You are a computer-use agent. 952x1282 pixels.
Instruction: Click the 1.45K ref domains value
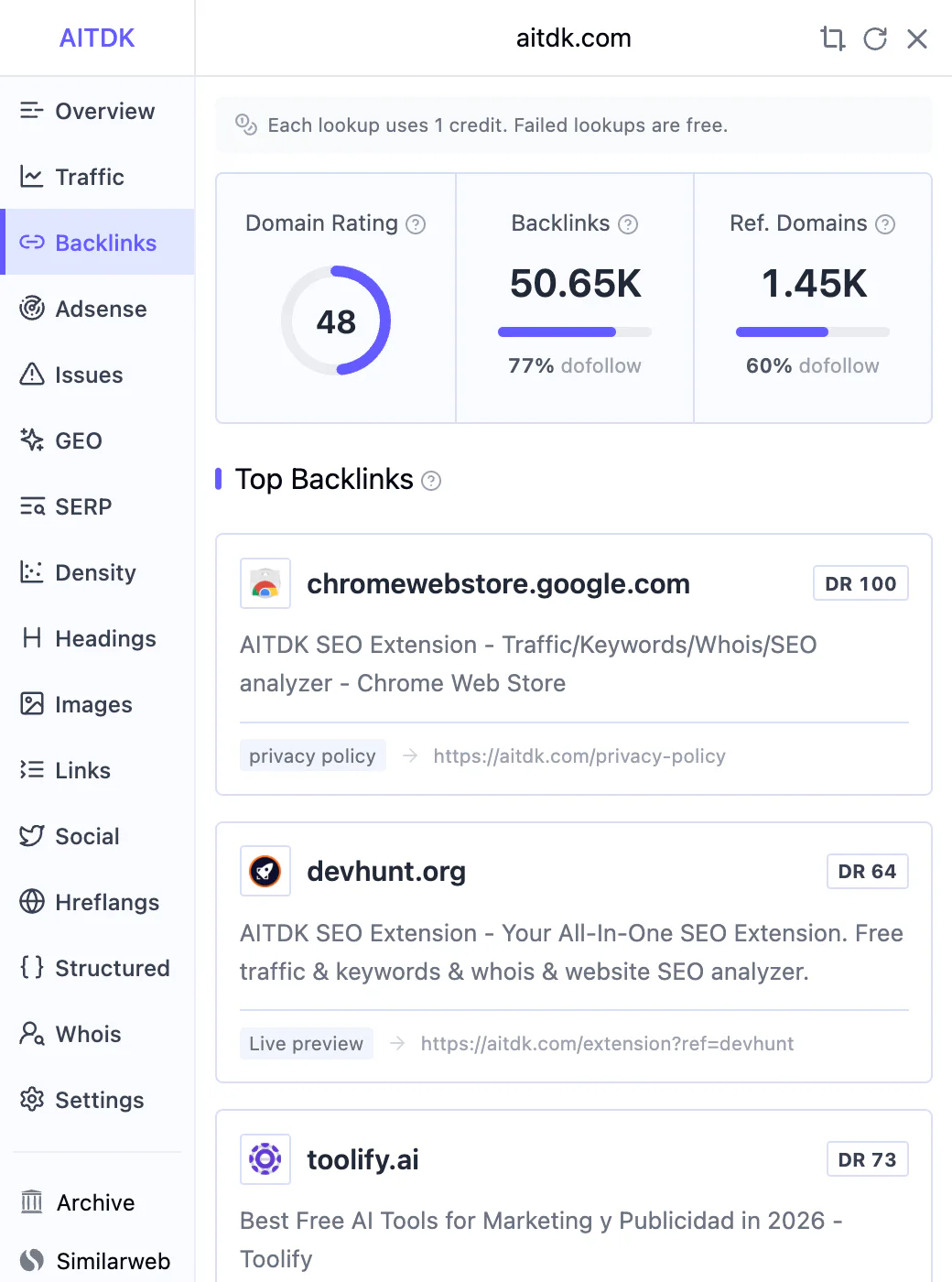point(814,284)
